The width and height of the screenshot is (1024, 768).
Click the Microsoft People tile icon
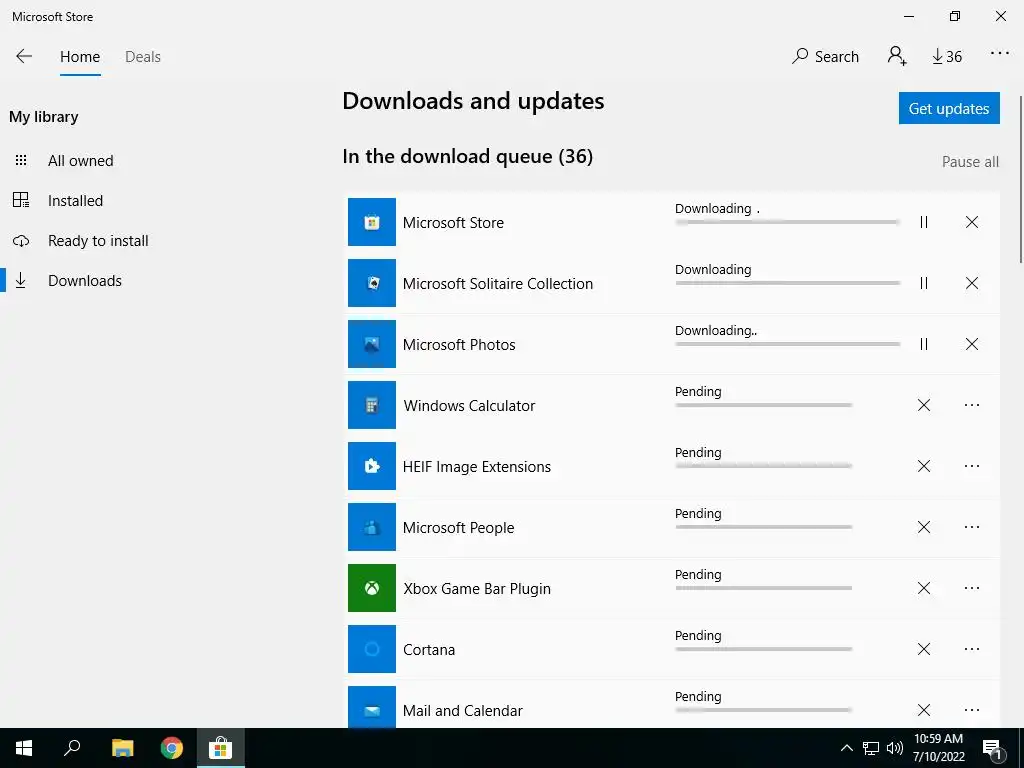click(x=372, y=527)
